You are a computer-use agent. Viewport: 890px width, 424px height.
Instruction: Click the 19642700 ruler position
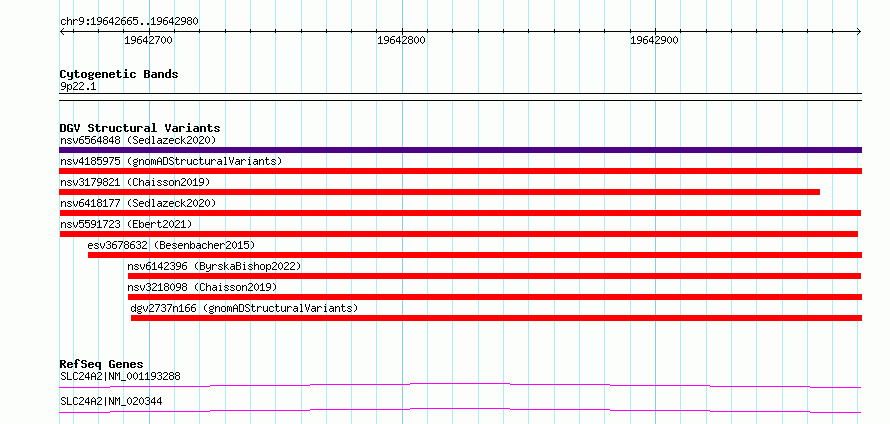[x=149, y=40]
